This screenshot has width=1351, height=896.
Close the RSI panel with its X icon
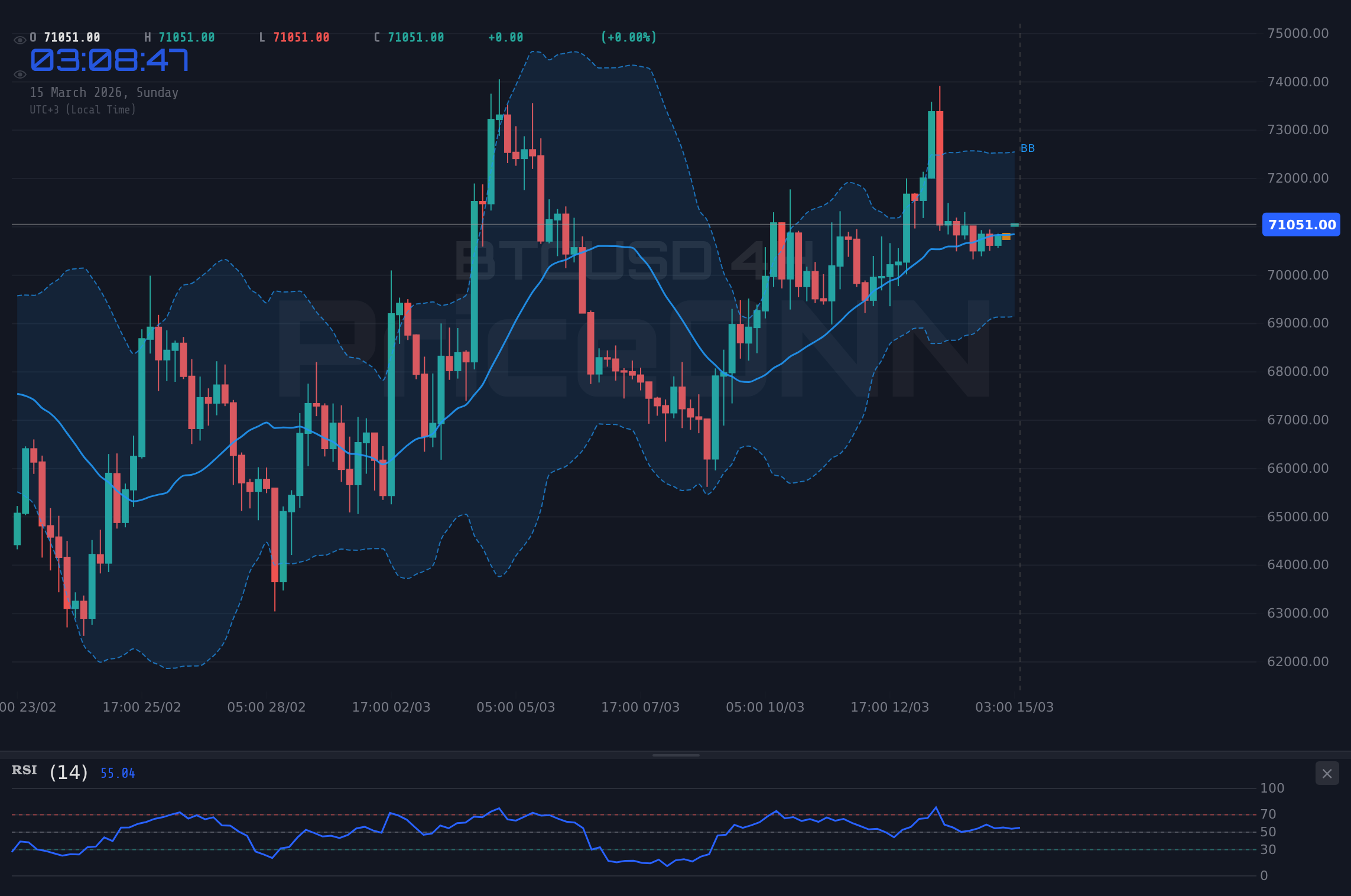[x=1327, y=773]
